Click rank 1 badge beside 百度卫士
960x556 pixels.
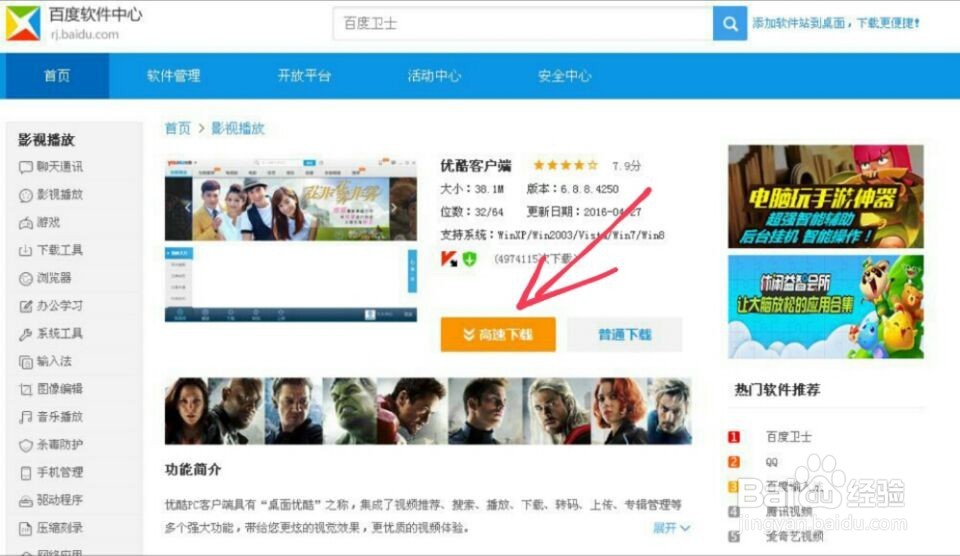click(733, 437)
